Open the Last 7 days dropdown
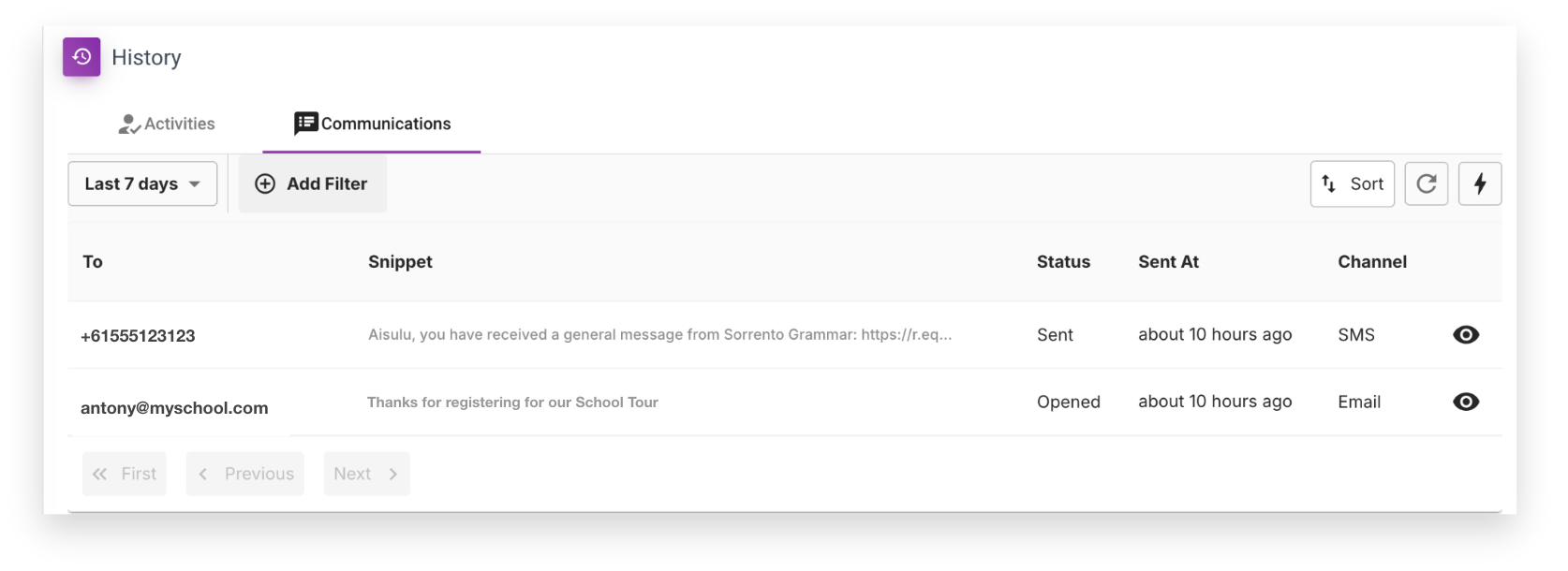The height and width of the screenshot is (571, 1568). point(142,183)
